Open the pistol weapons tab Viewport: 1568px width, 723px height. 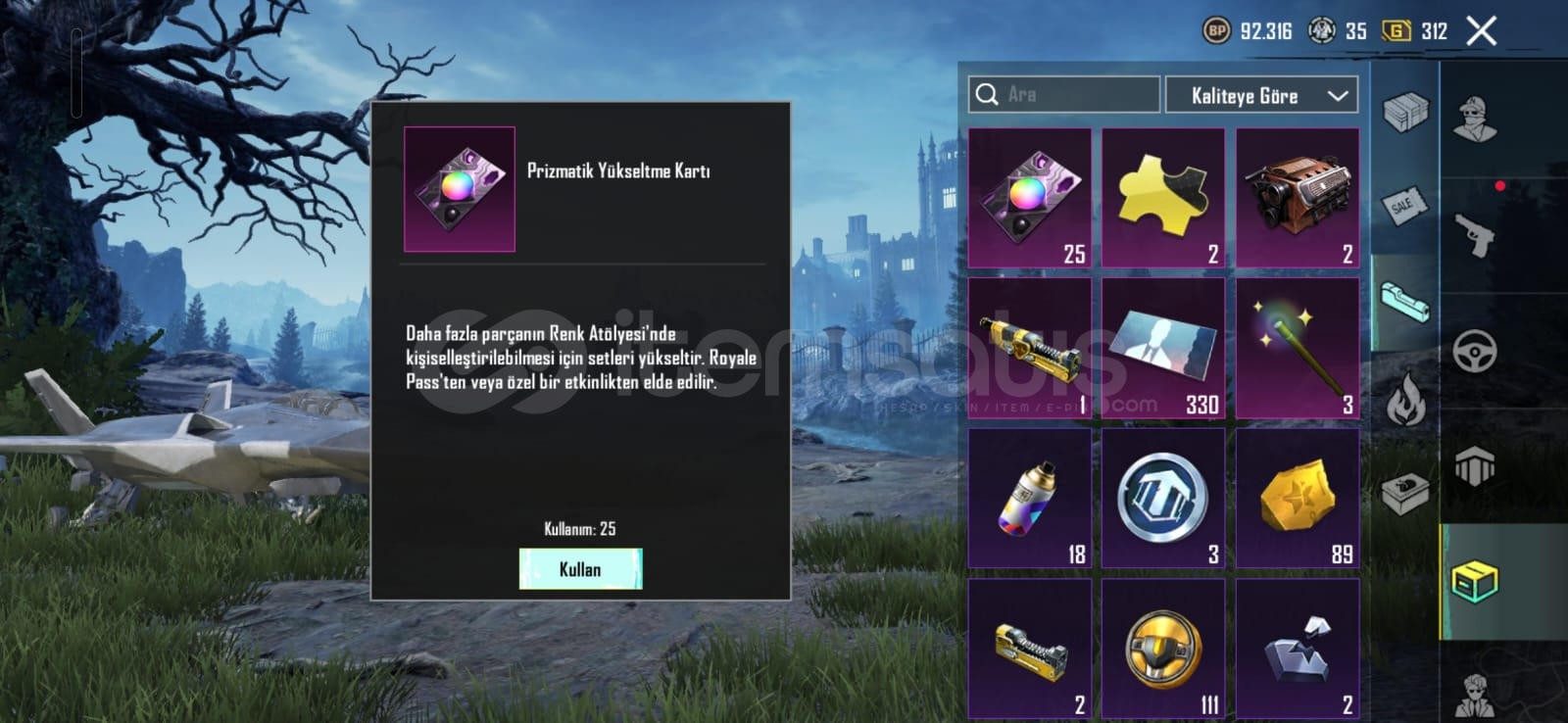1474,235
